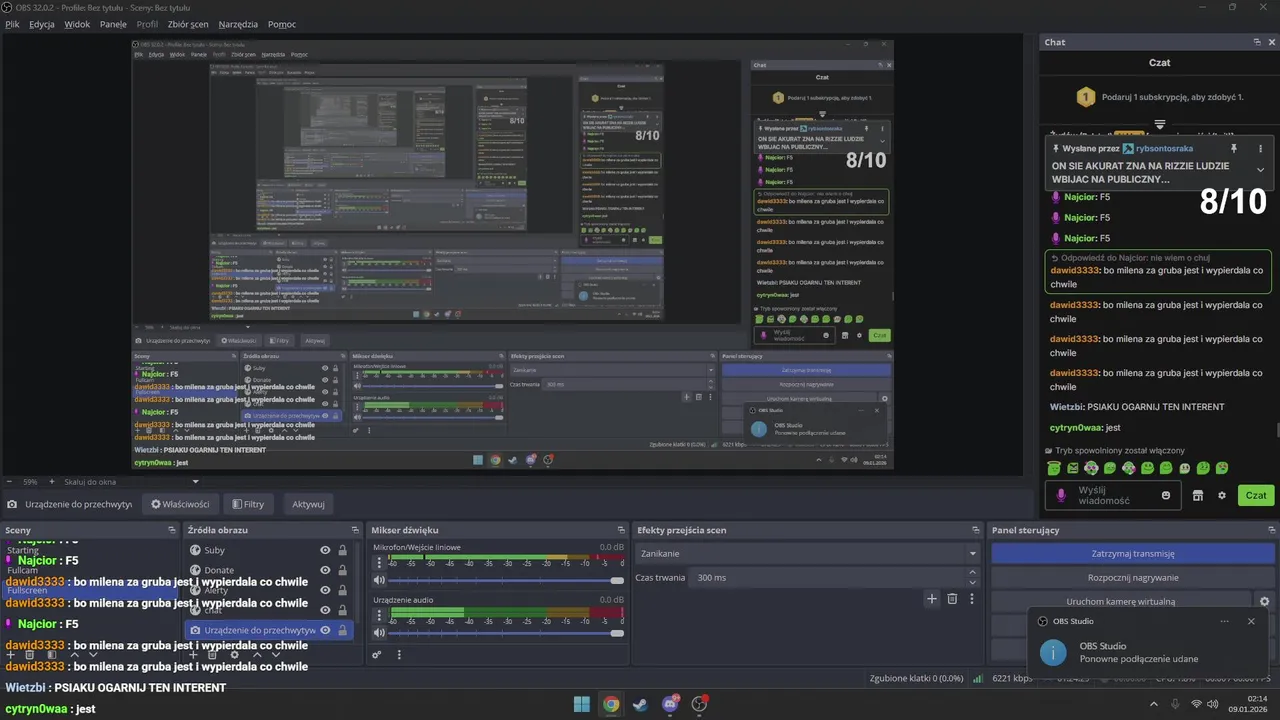This screenshot has height=720, width=1280.
Task: Move the selected source up in Źródła obrazu
Action: 257,655
